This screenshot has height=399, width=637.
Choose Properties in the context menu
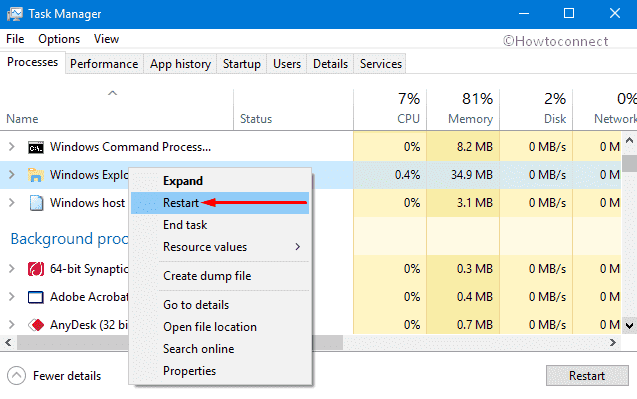[x=220, y=371]
